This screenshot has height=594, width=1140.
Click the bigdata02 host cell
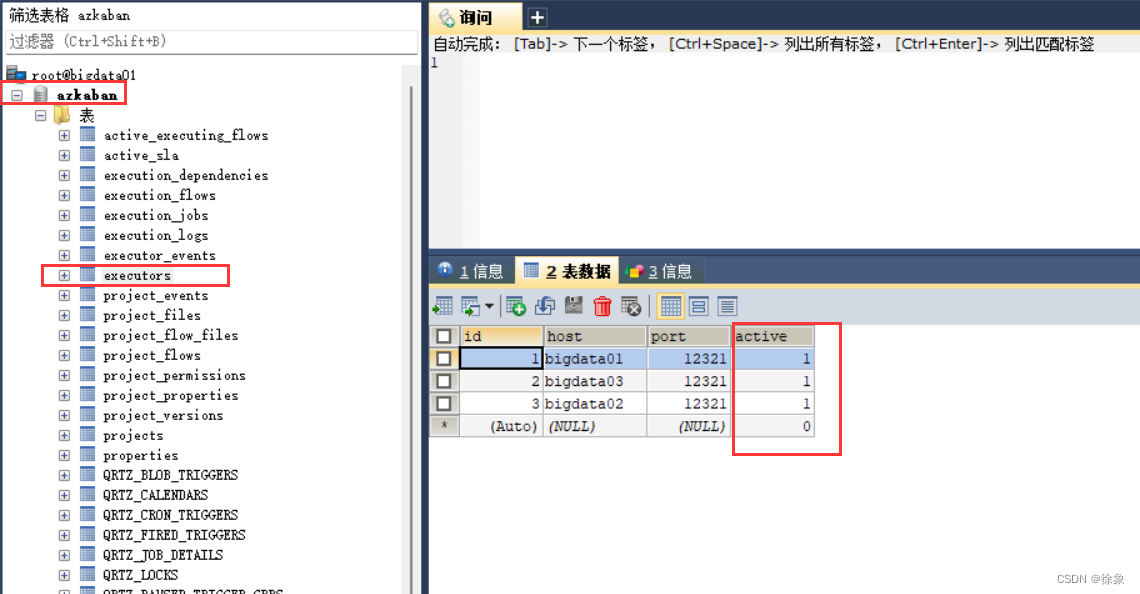click(595, 404)
